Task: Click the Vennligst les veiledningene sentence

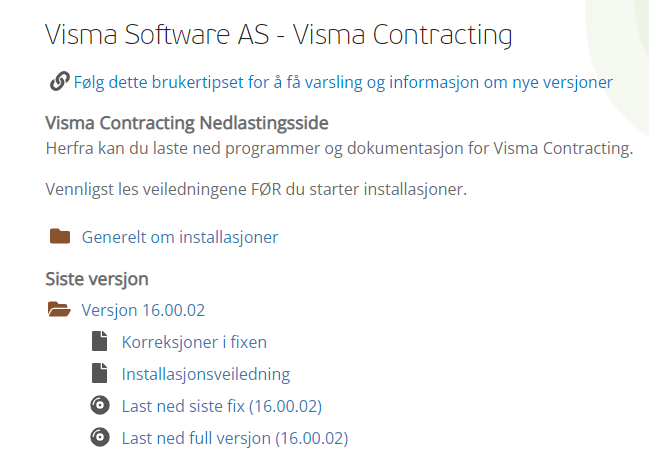Action: pyautogui.click(x=256, y=190)
